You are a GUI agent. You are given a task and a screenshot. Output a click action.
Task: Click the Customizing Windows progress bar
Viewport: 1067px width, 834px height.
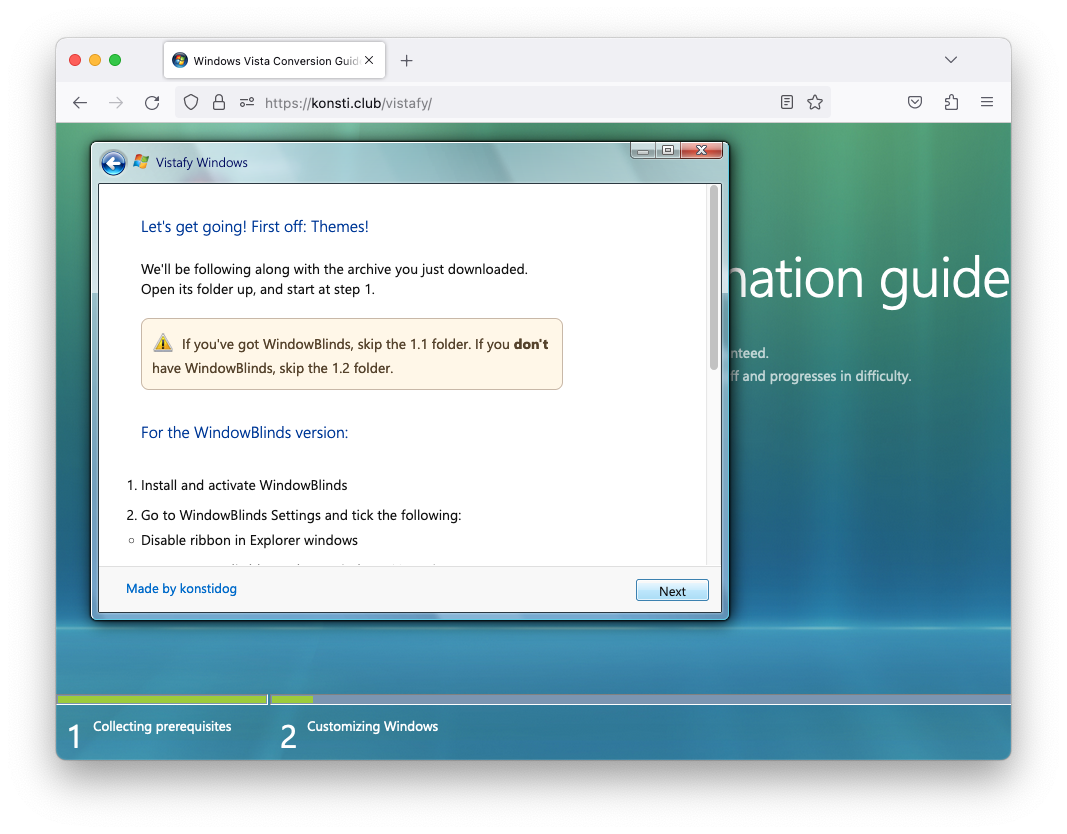pos(640,699)
